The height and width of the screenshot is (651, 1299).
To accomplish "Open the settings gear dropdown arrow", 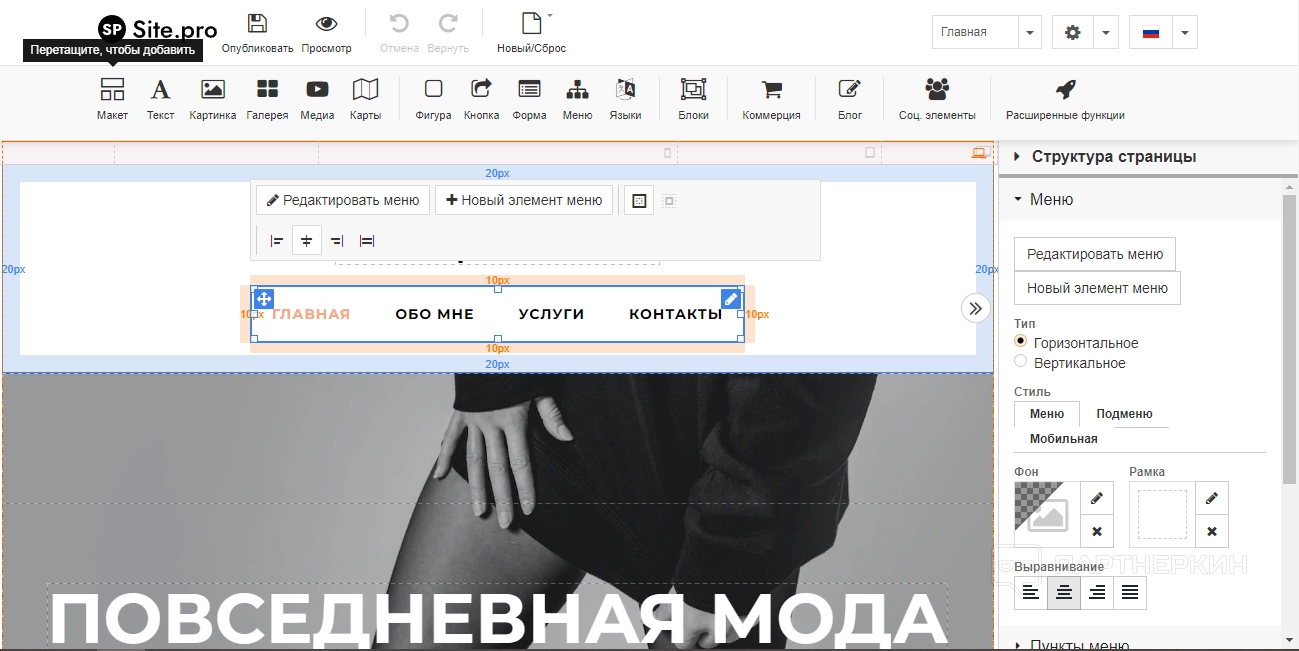I will [x=1106, y=32].
